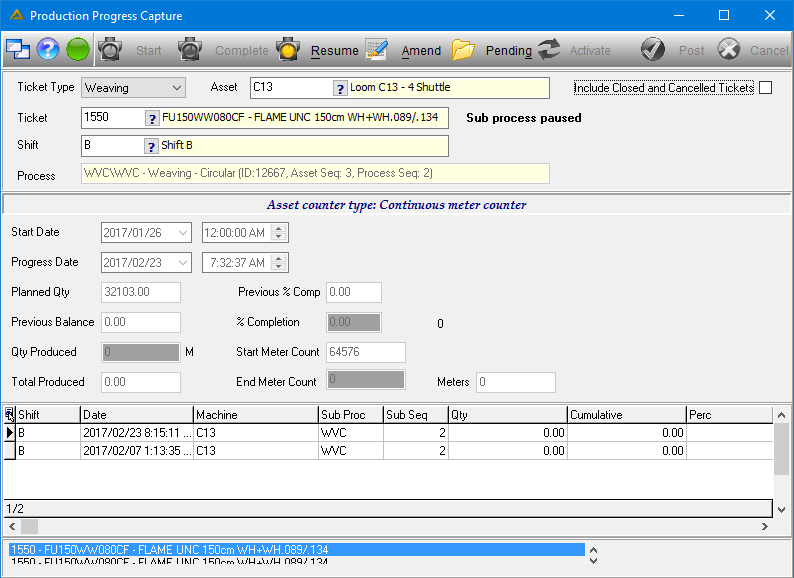This screenshot has width=794, height=578.
Task: Open the Progress Date calendar dropdown
Action: click(183, 263)
